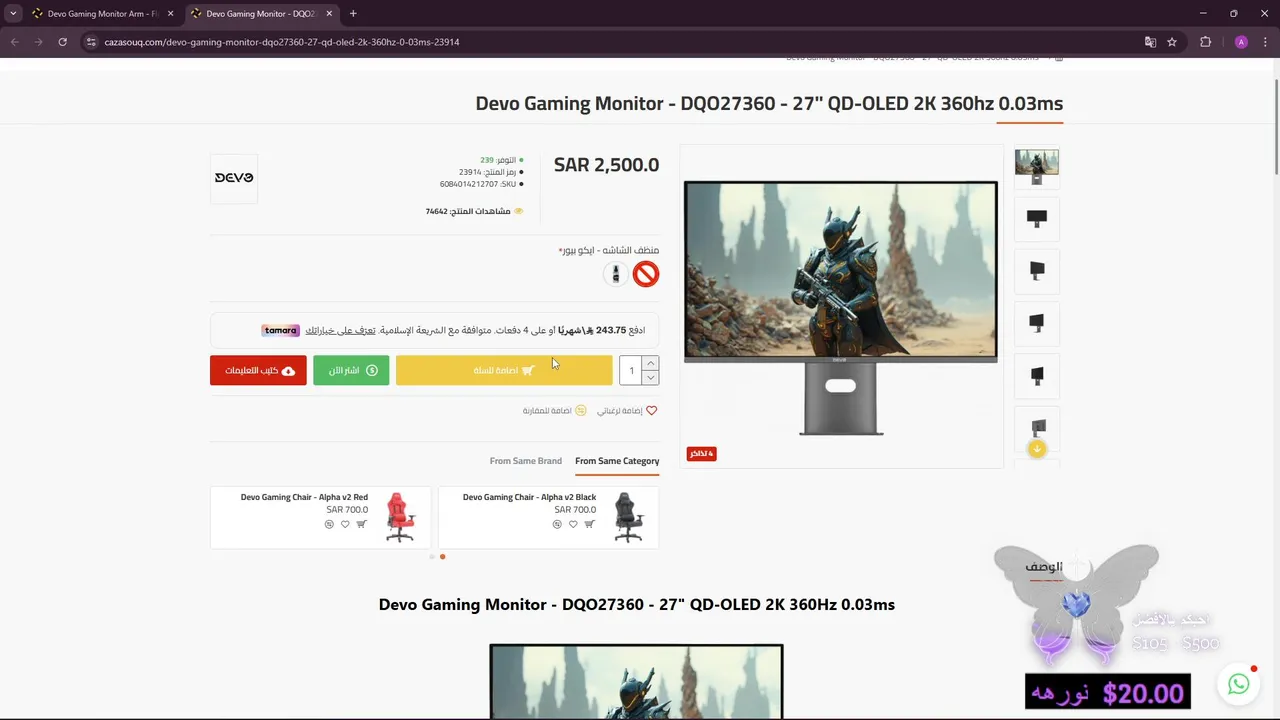The image size is (1280, 720).
Task: Compare the Alpha v2 Red chair icon
Action: pyautogui.click(x=329, y=524)
